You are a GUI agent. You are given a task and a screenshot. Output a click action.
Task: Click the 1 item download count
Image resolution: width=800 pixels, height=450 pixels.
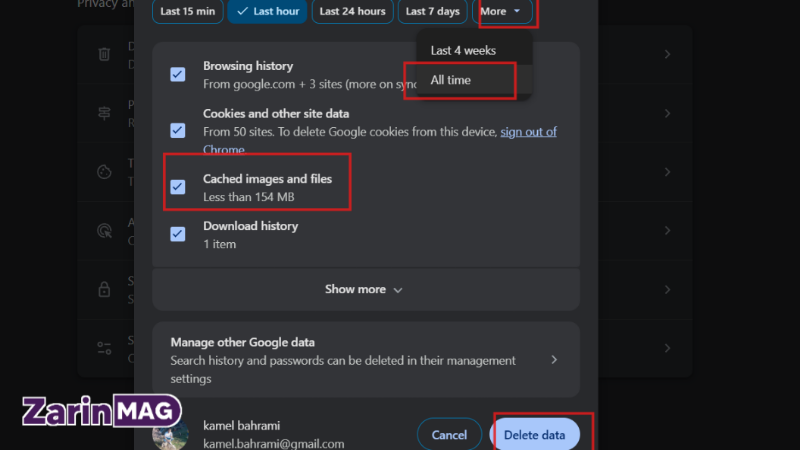point(219,244)
